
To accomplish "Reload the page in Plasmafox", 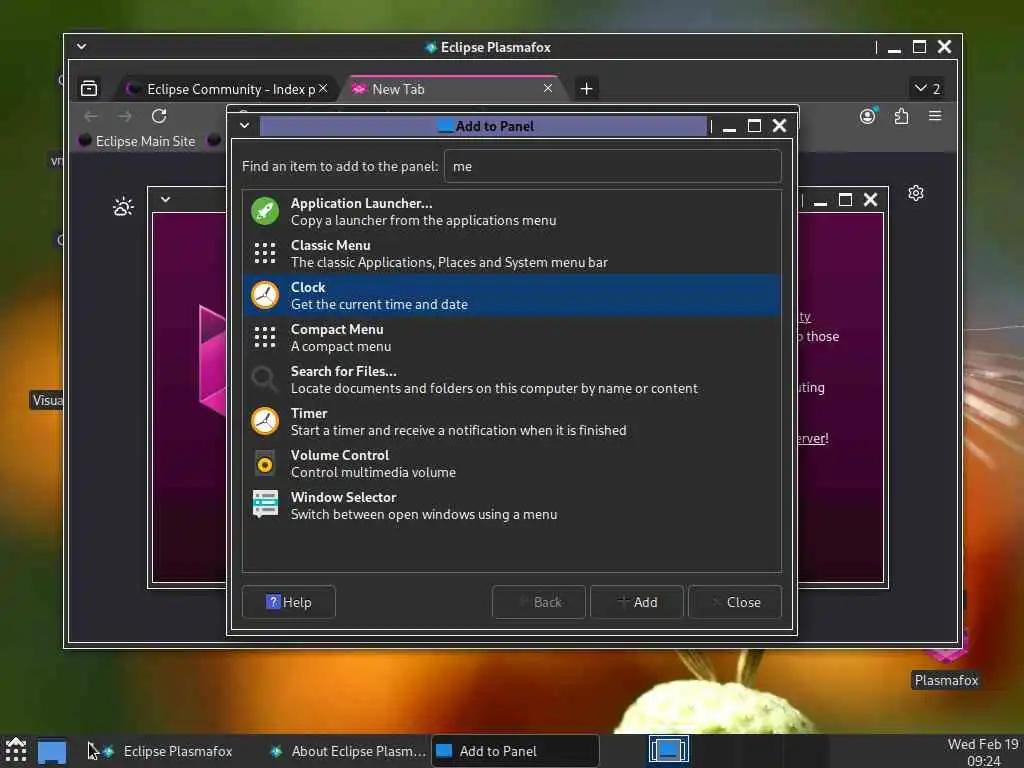I will click(x=159, y=116).
